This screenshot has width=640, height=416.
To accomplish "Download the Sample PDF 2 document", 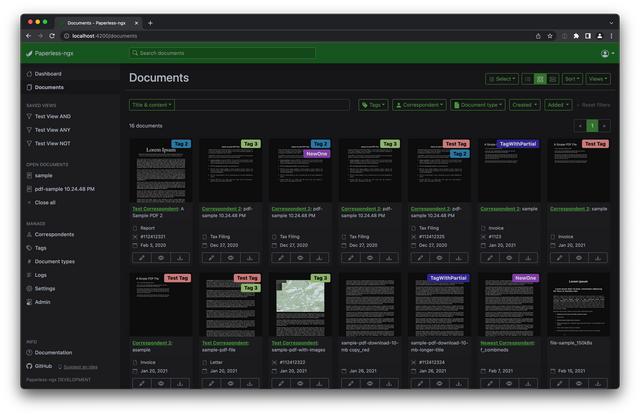I will point(180,258).
